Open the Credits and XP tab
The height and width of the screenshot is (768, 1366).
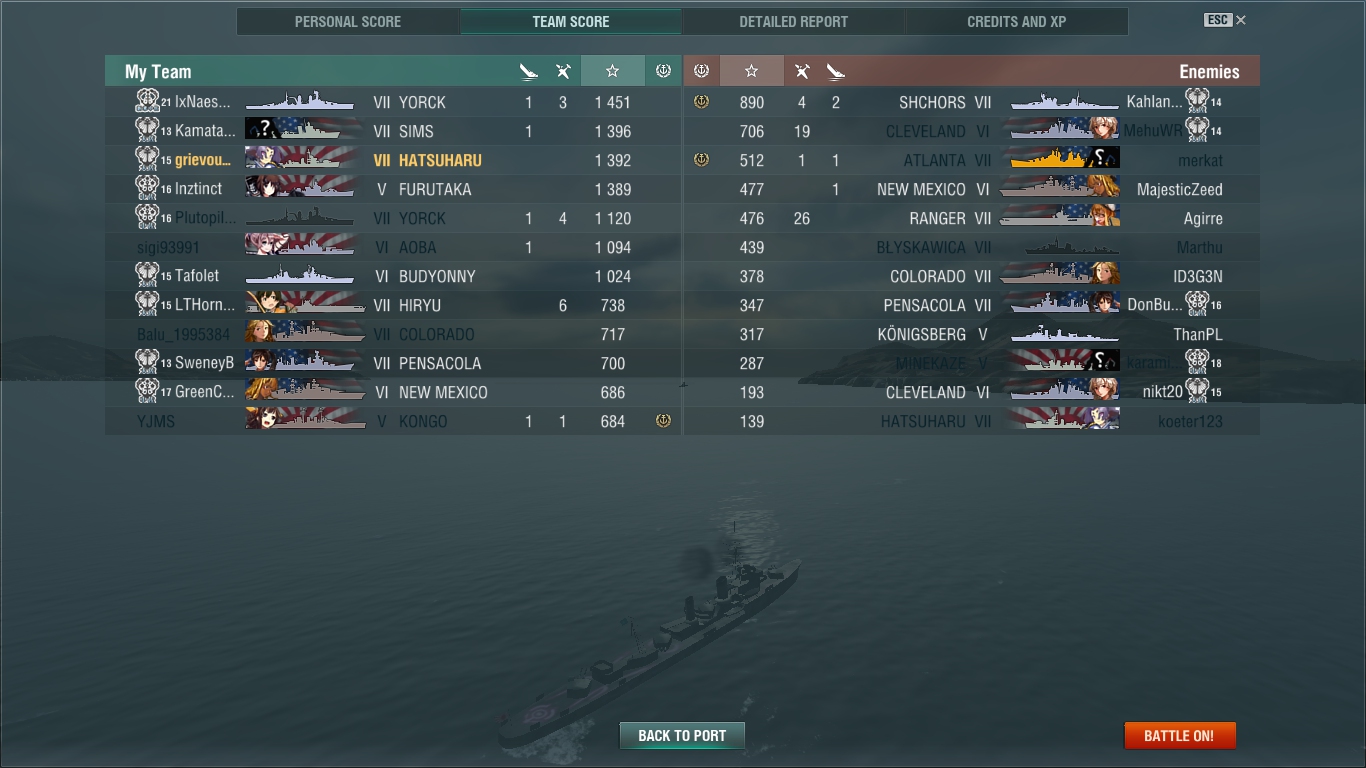coord(1016,21)
